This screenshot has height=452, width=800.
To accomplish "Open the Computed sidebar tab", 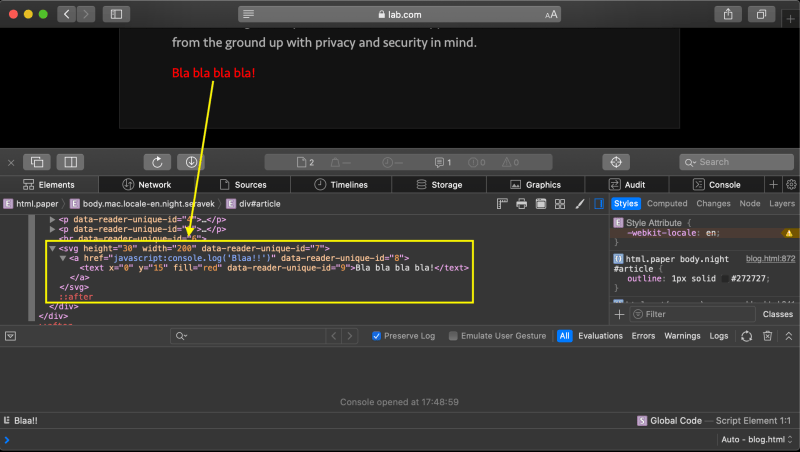I will click(x=667, y=204).
